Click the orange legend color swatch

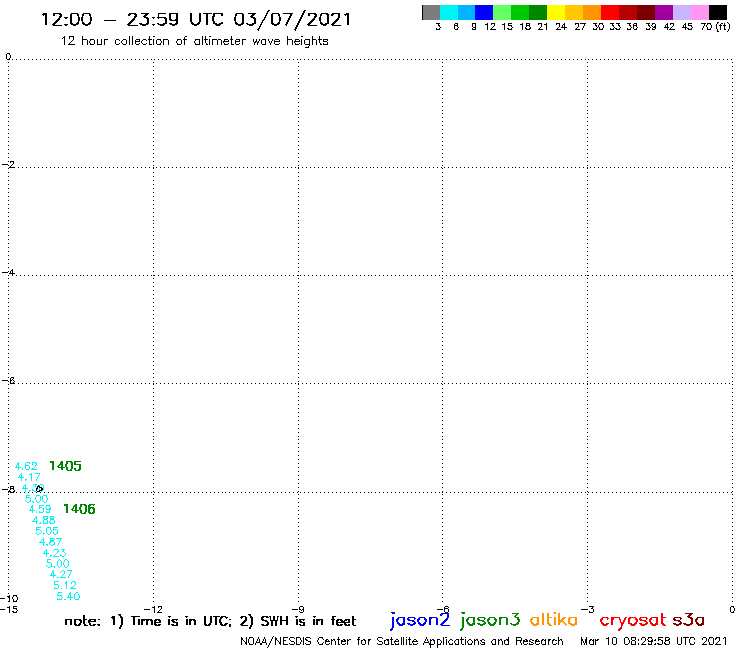(592, 12)
